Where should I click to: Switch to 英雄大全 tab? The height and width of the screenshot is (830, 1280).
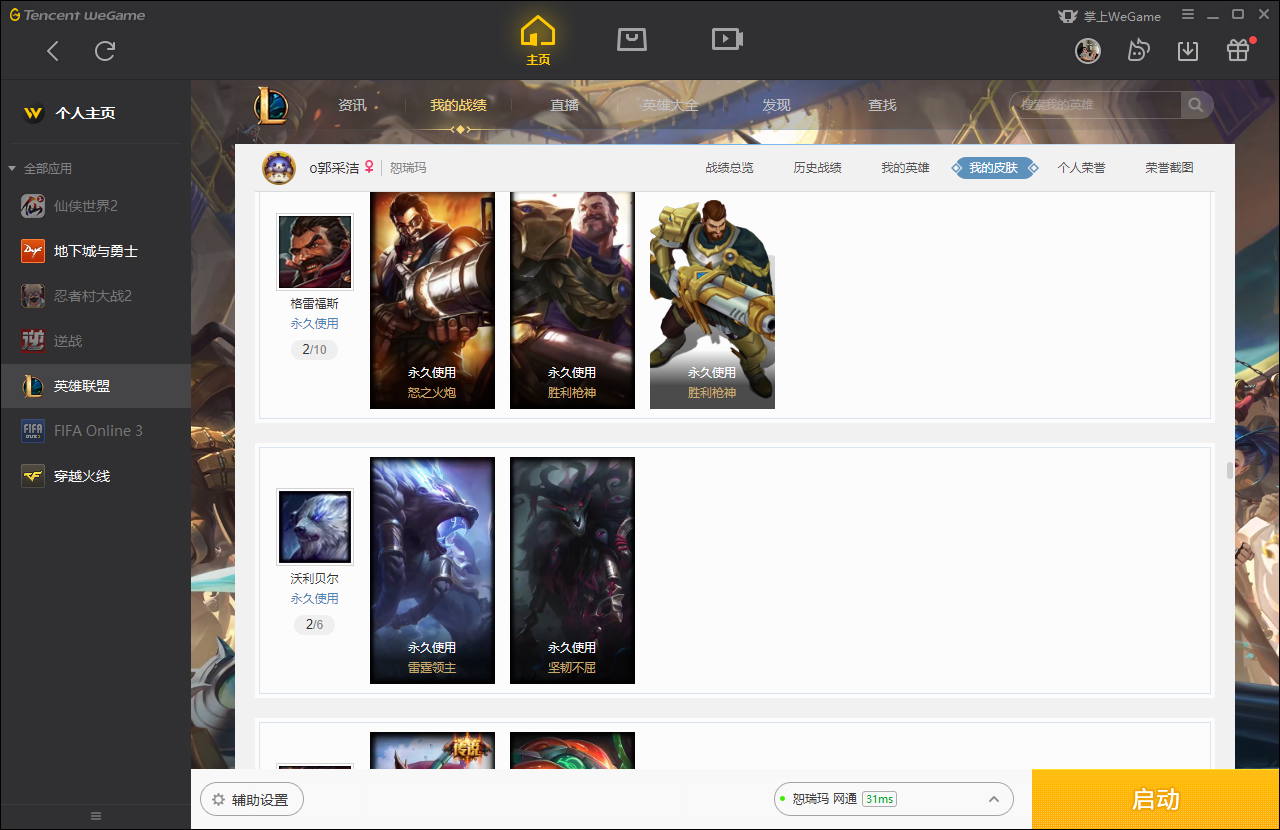670,105
